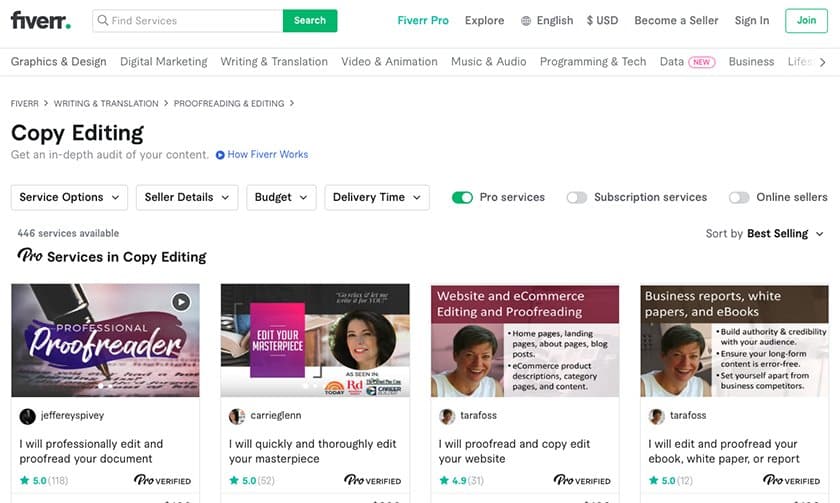
Task: Click the How Fiverr Works play icon
Action: coord(220,155)
